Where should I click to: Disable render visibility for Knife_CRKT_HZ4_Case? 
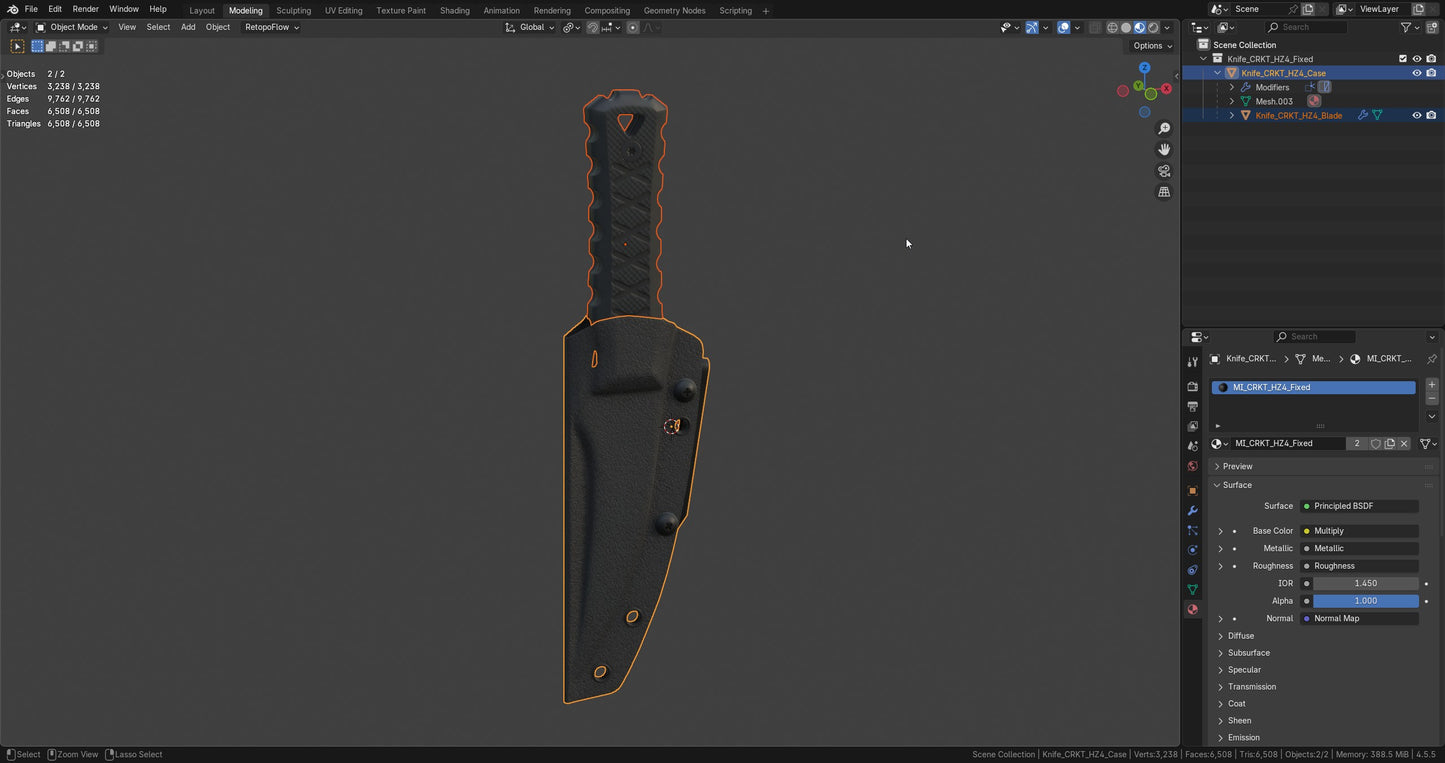[x=1432, y=72]
